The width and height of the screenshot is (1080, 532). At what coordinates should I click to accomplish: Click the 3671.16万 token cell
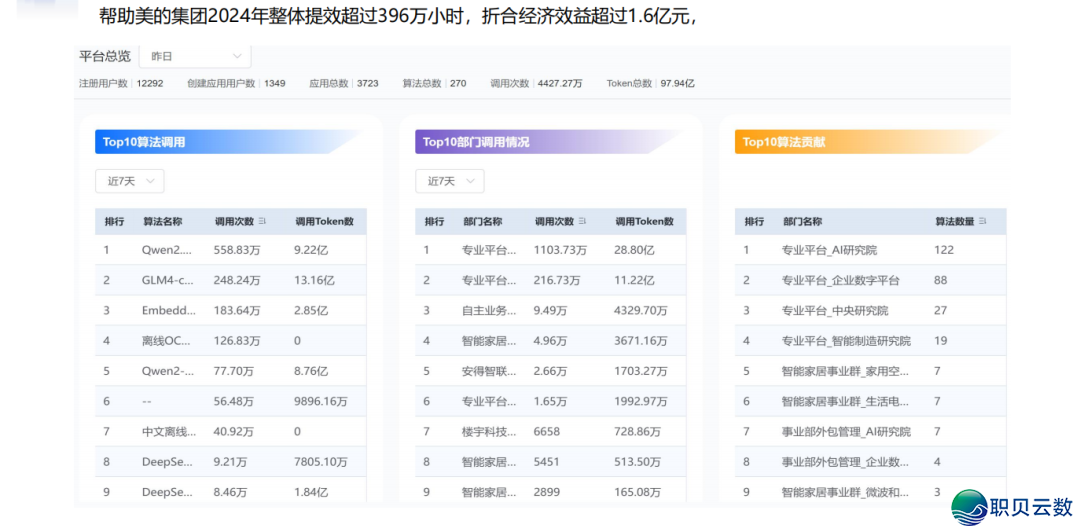coord(641,341)
